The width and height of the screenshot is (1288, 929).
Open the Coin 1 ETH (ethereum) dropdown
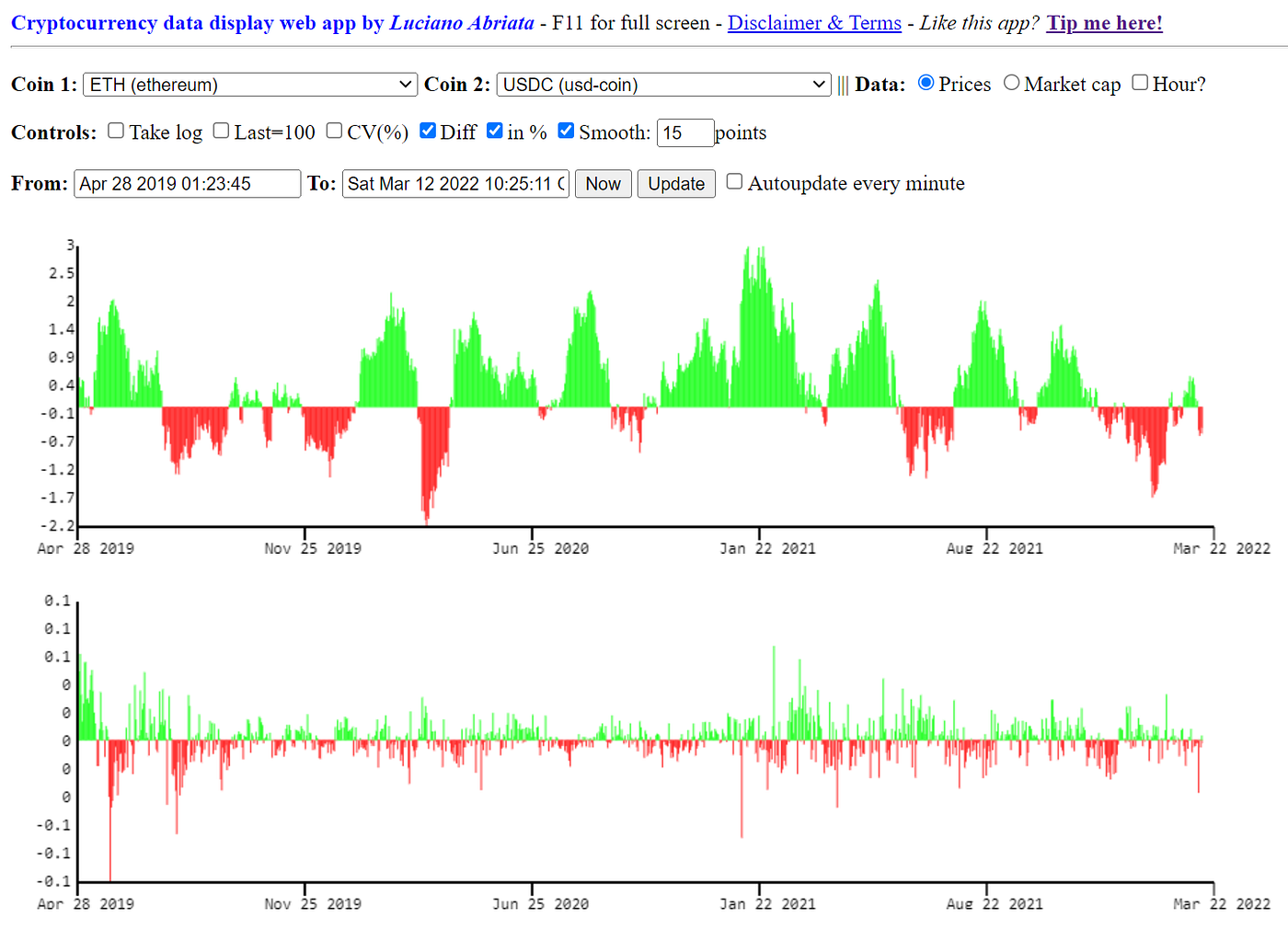coord(249,84)
